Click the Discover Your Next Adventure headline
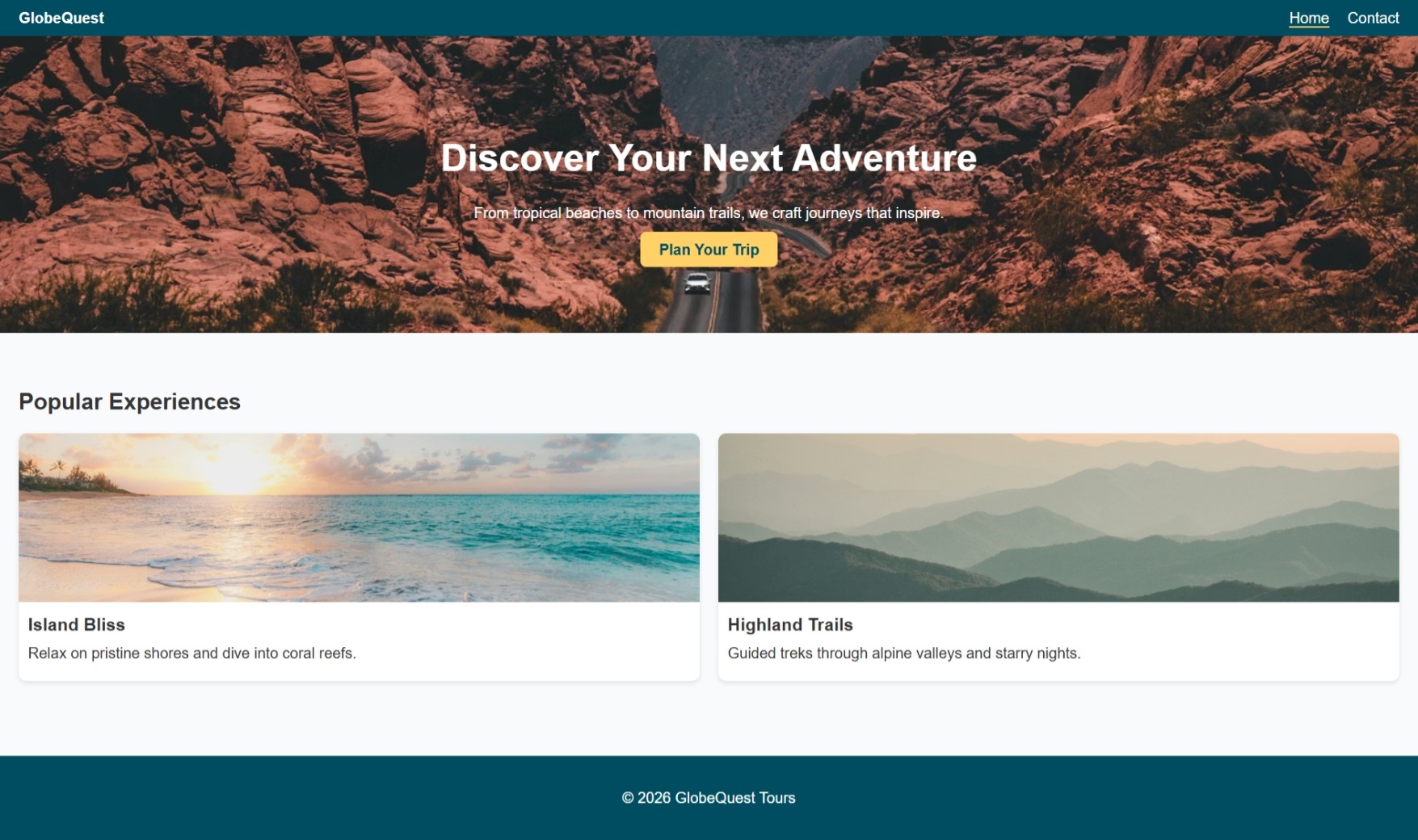 point(709,157)
